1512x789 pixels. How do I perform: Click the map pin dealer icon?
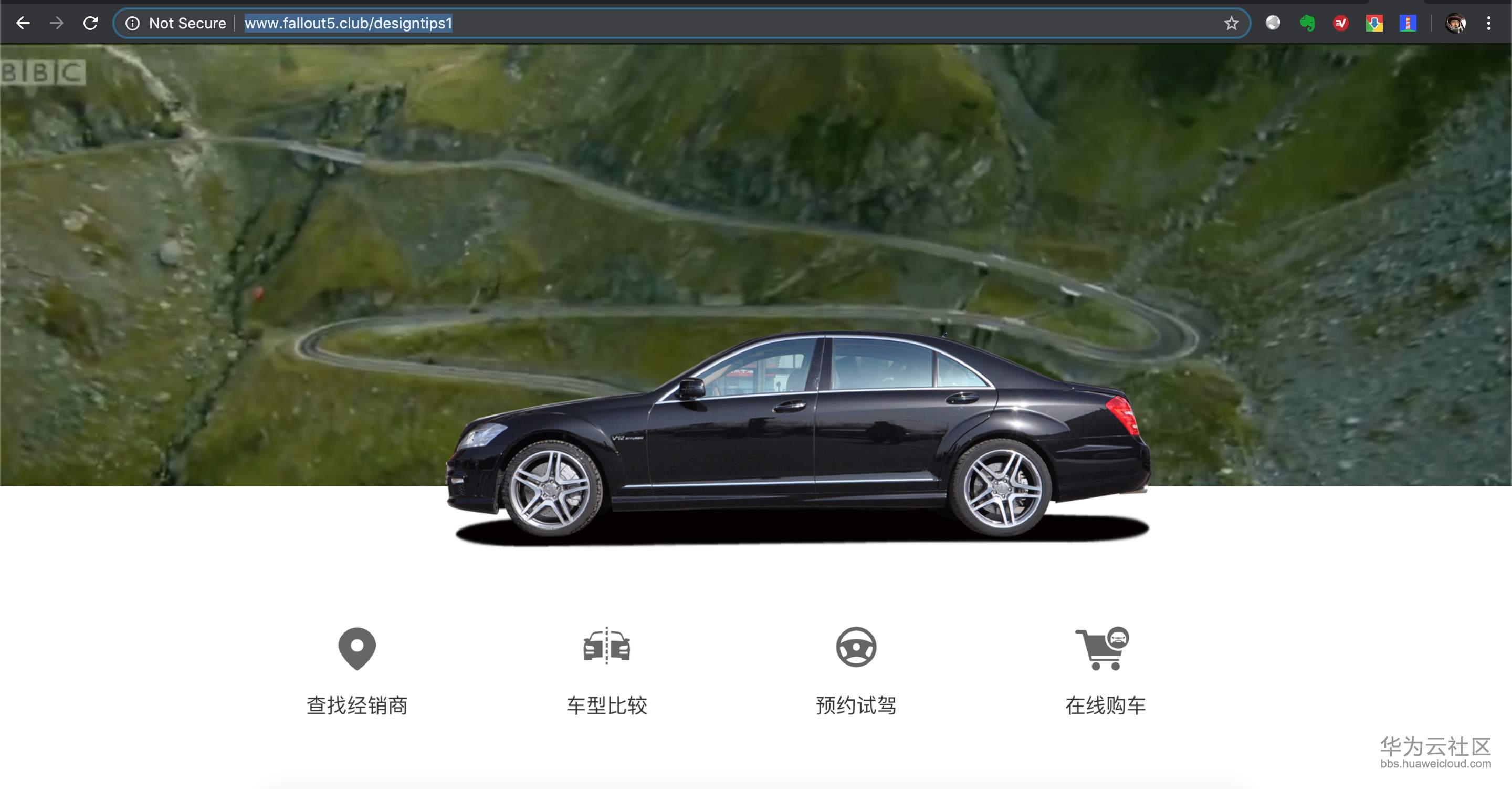pos(357,648)
